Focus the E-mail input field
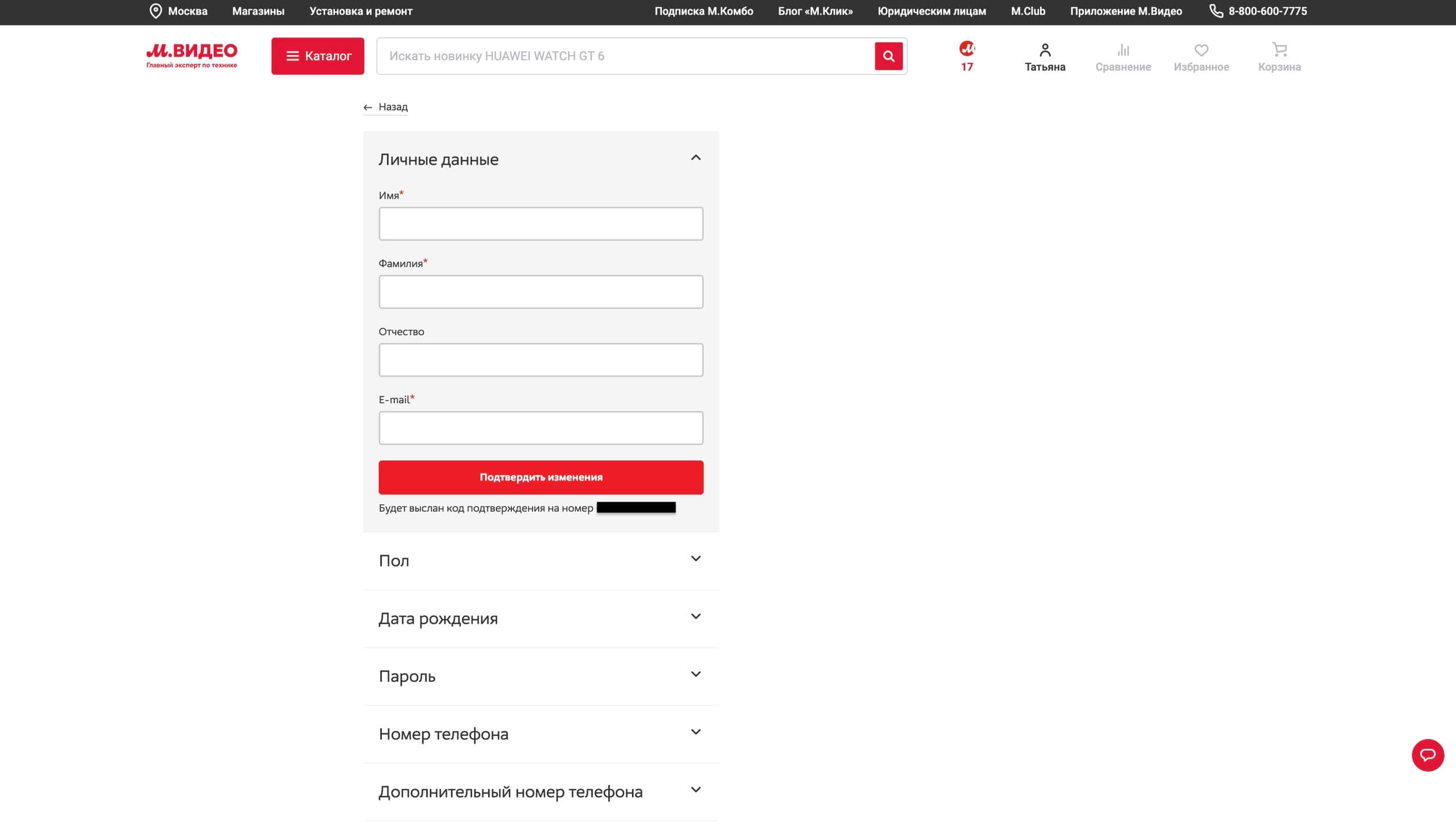This screenshot has height=835, width=1456. point(540,428)
